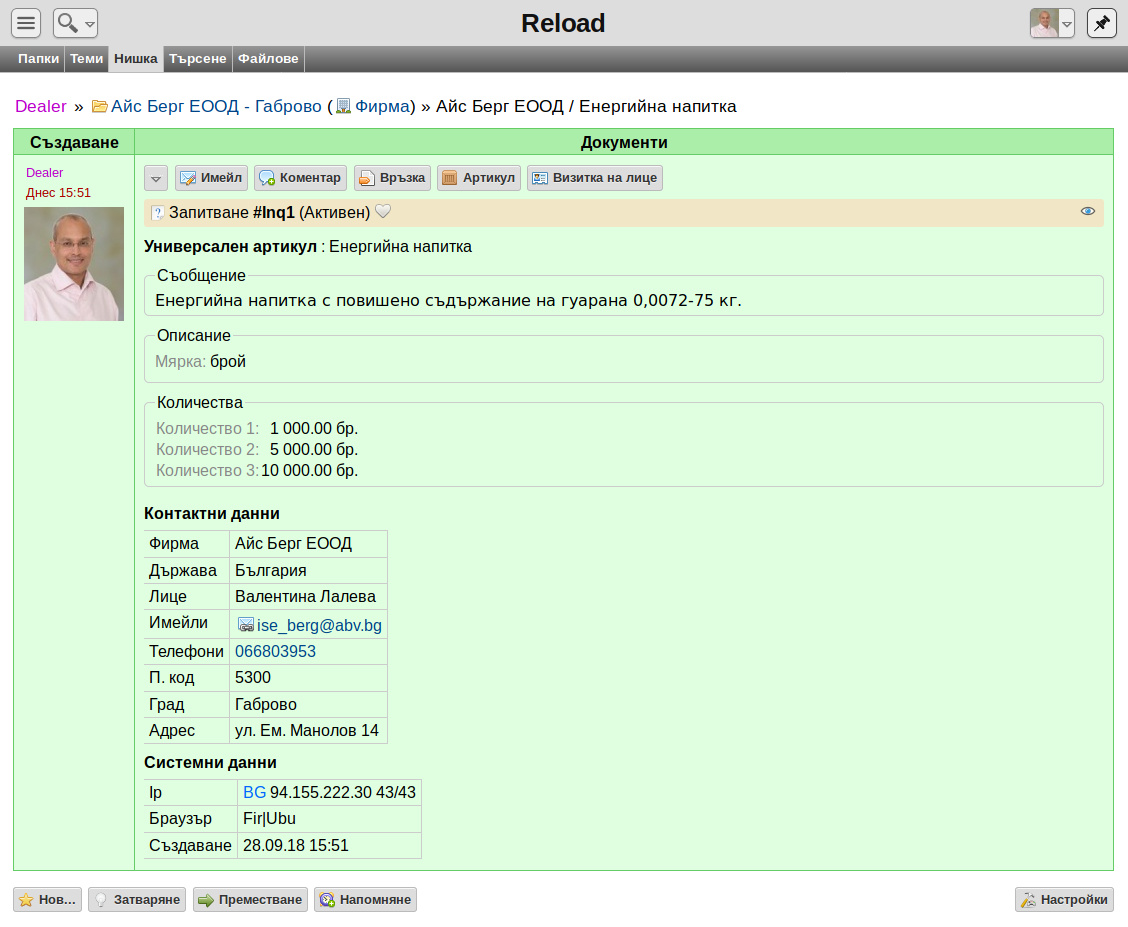
Task: Set a reminder with Напомняне button
Action: click(365, 900)
